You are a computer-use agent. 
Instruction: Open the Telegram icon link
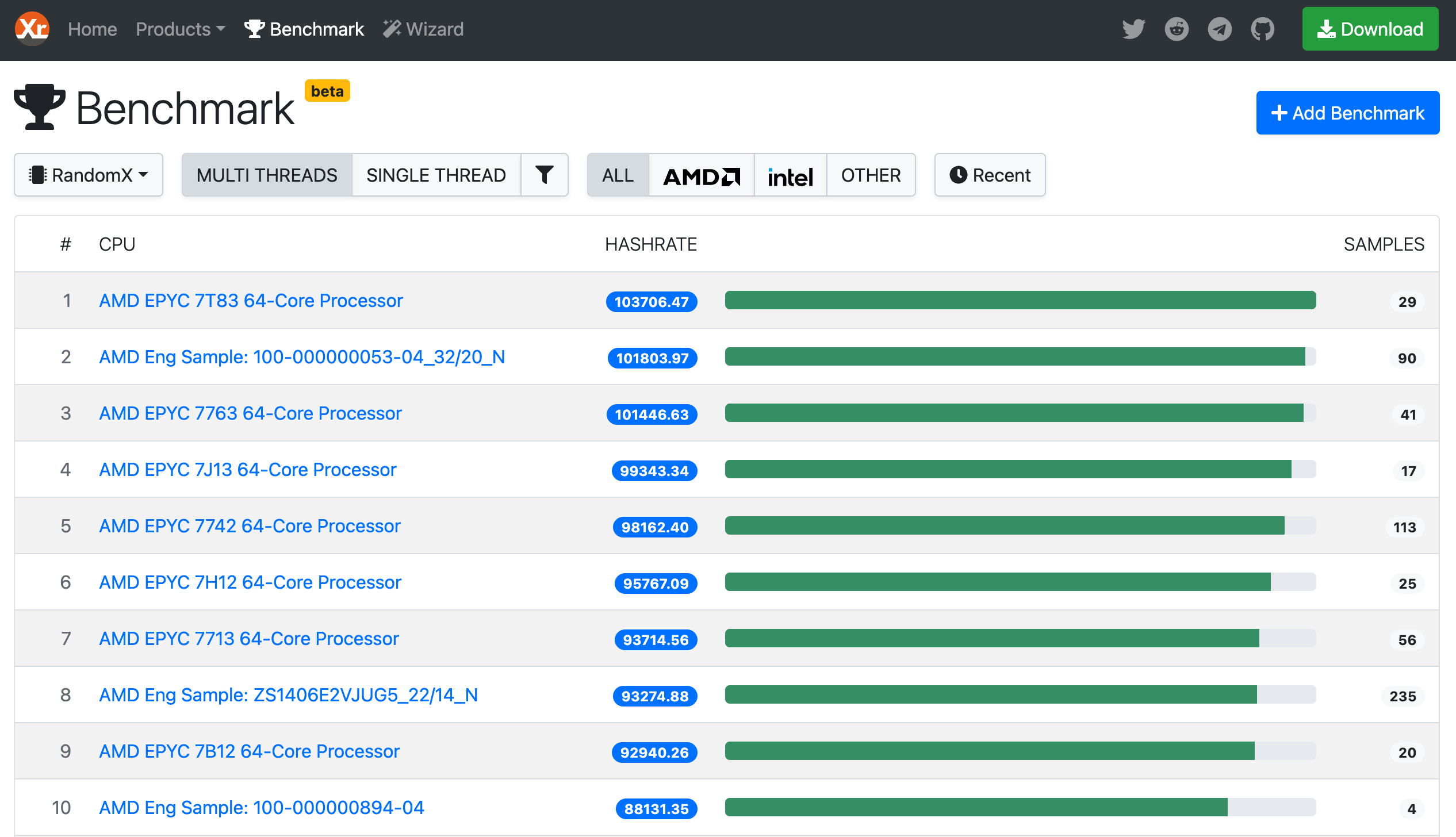pyautogui.click(x=1220, y=29)
